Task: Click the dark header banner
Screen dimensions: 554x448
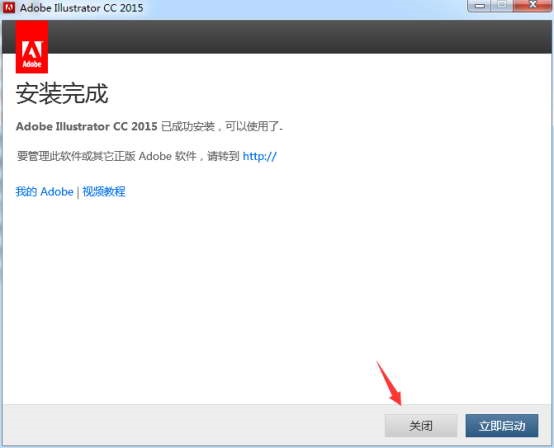Action: tap(300, 37)
